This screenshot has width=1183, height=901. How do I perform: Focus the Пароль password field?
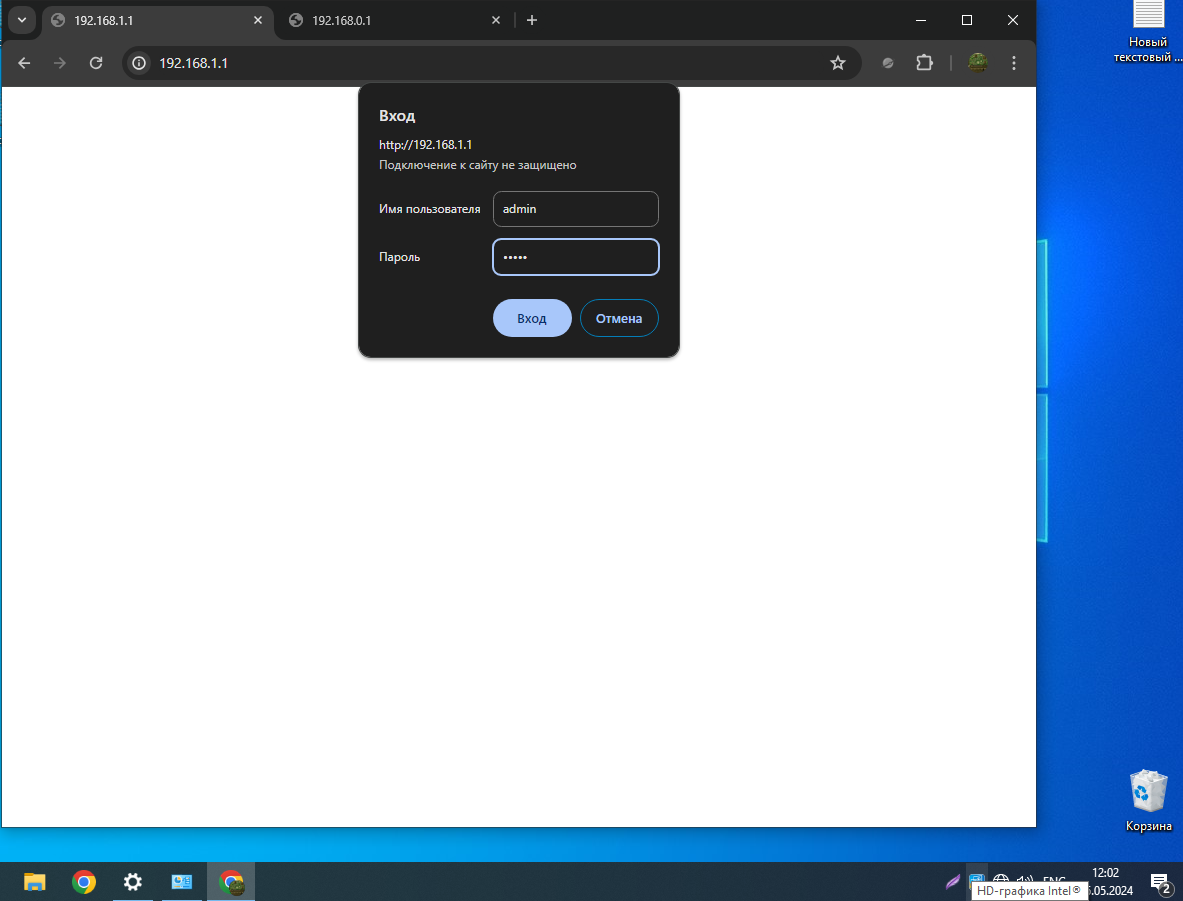[x=576, y=257]
